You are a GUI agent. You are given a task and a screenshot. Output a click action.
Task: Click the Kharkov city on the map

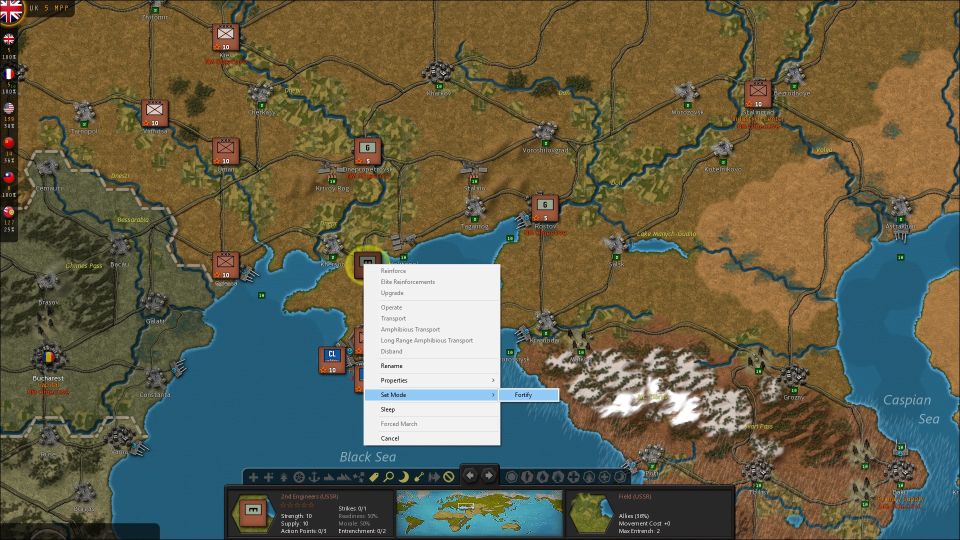[x=437, y=73]
